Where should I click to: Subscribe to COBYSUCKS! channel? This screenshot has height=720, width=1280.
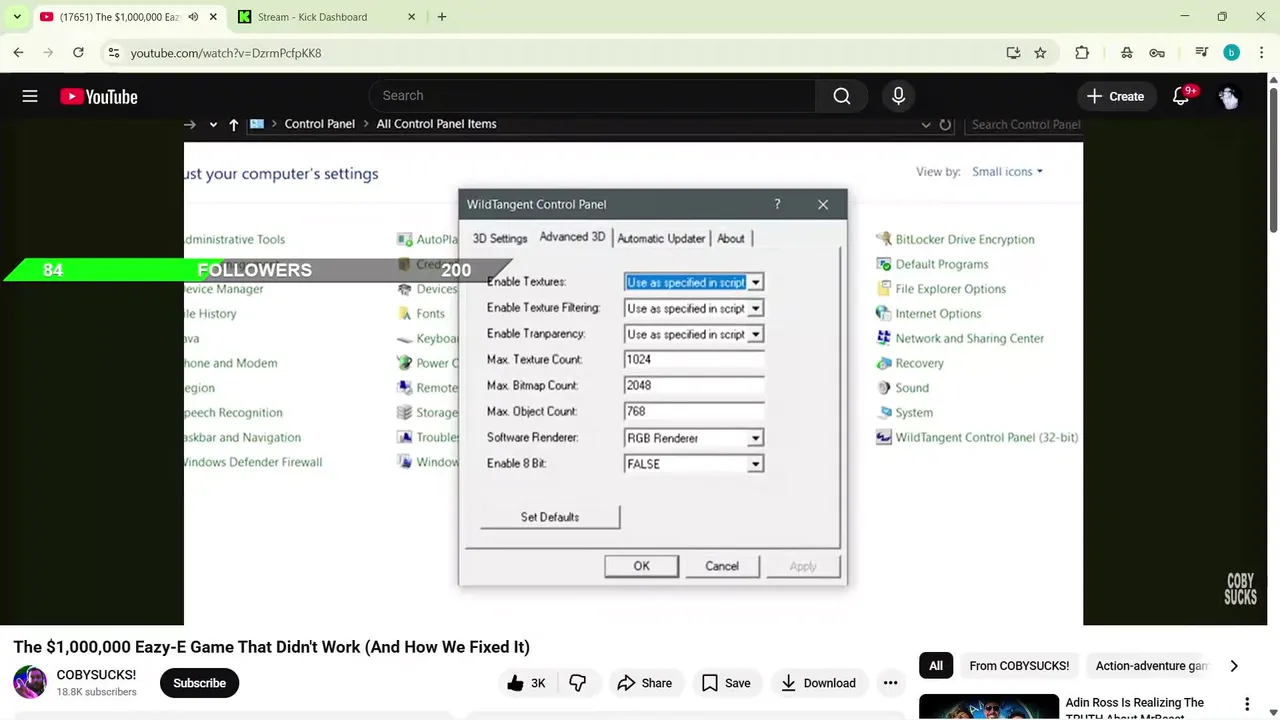point(199,683)
